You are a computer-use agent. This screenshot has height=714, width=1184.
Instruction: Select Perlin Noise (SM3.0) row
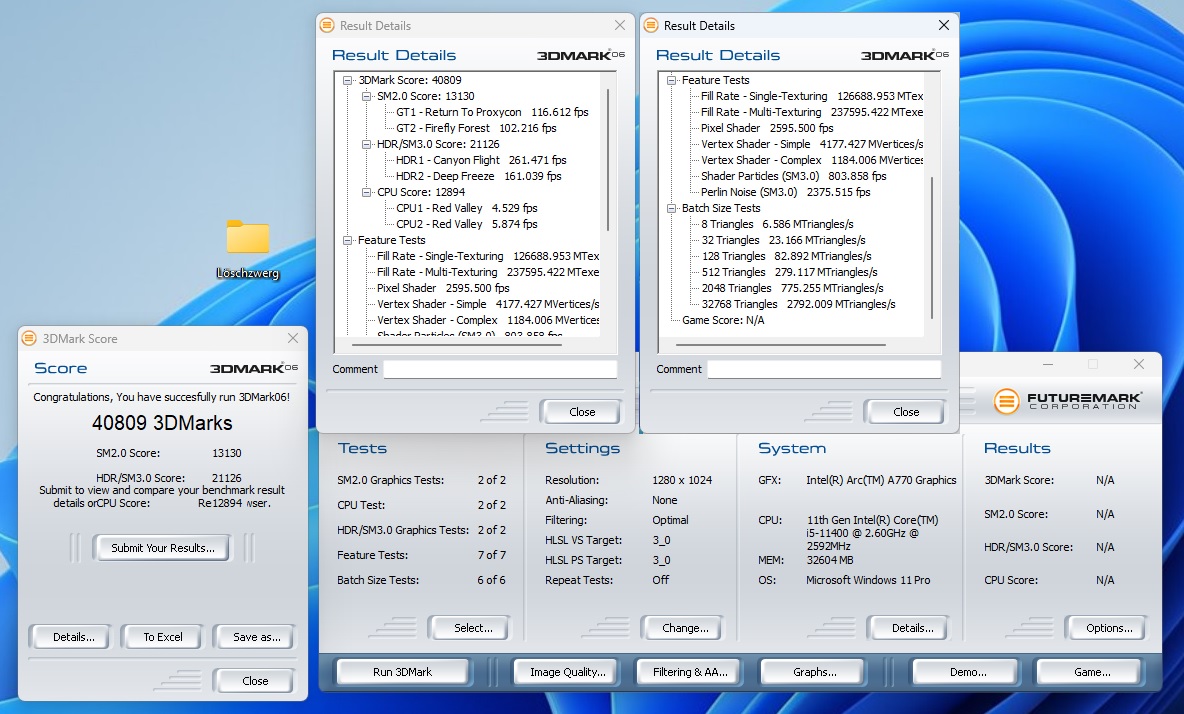[x=785, y=192]
